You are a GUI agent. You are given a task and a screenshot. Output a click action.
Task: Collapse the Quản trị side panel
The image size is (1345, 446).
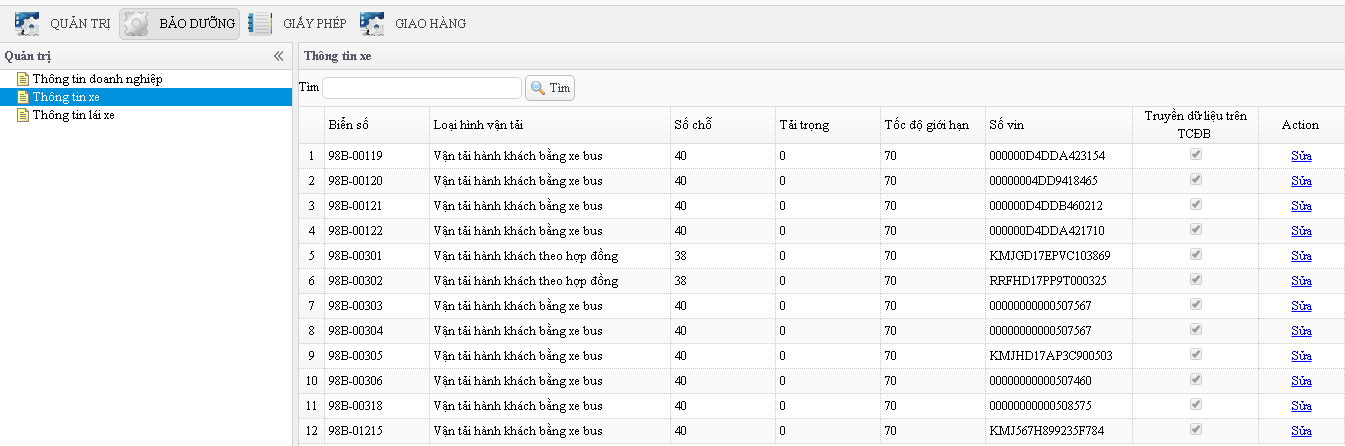tap(279, 56)
